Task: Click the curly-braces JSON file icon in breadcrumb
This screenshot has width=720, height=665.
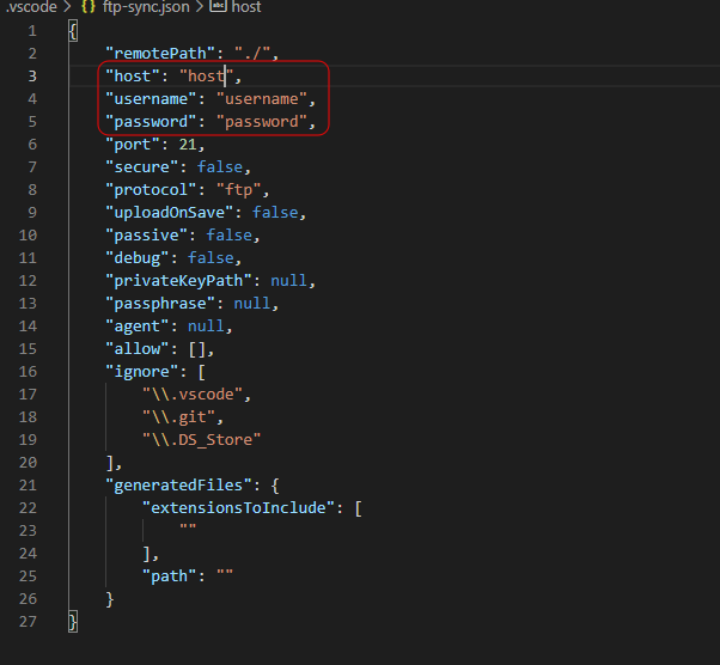Action: (88, 7)
